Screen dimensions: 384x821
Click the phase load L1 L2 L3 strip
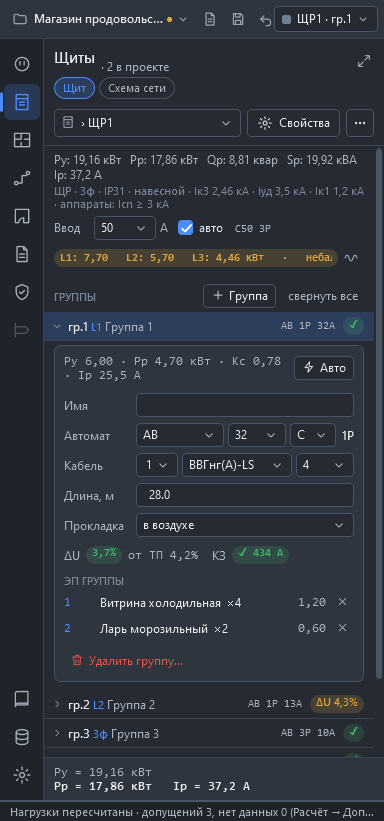[x=196, y=258]
